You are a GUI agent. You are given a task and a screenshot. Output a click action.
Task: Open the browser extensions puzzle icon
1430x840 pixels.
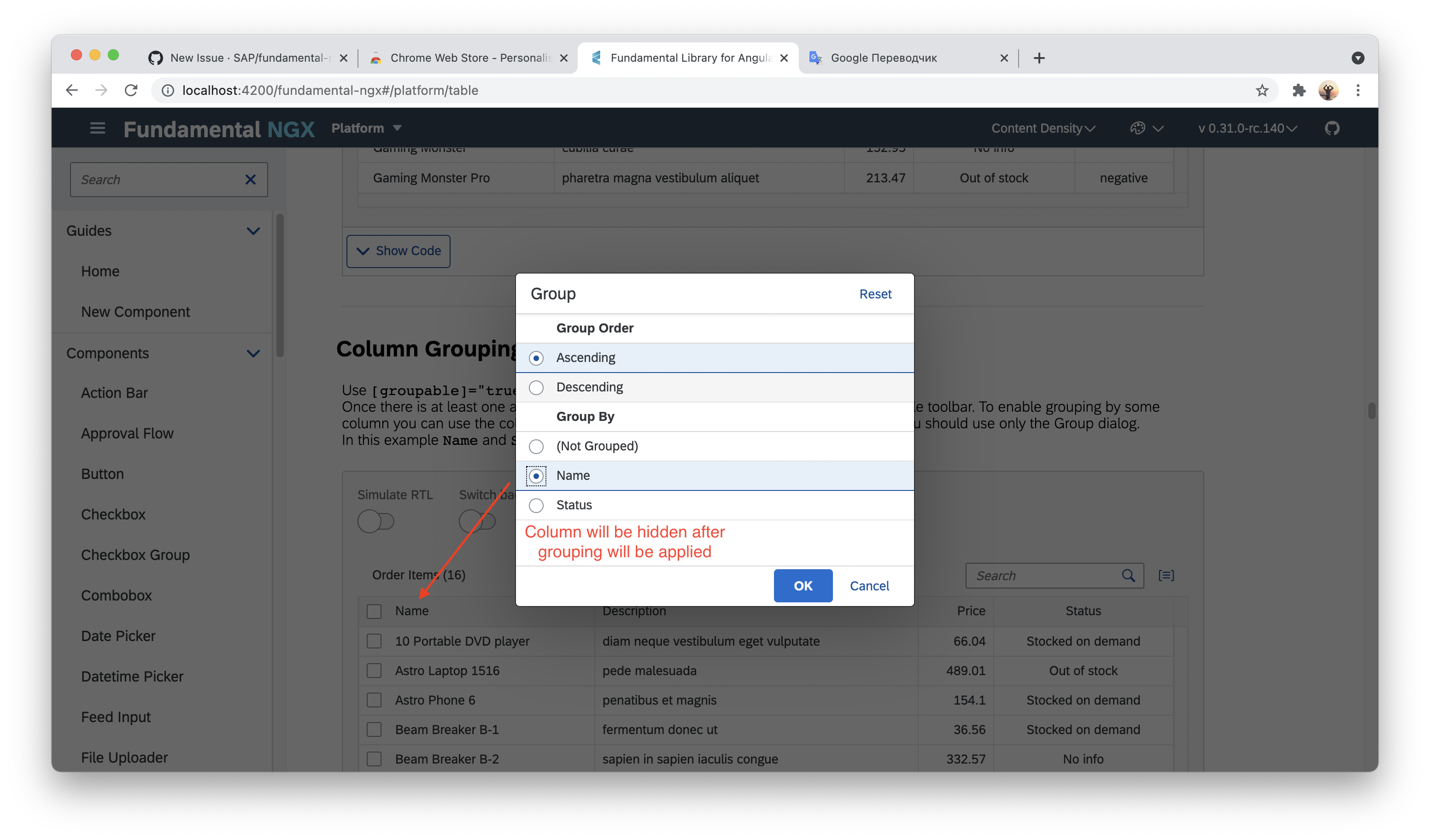coord(1298,90)
